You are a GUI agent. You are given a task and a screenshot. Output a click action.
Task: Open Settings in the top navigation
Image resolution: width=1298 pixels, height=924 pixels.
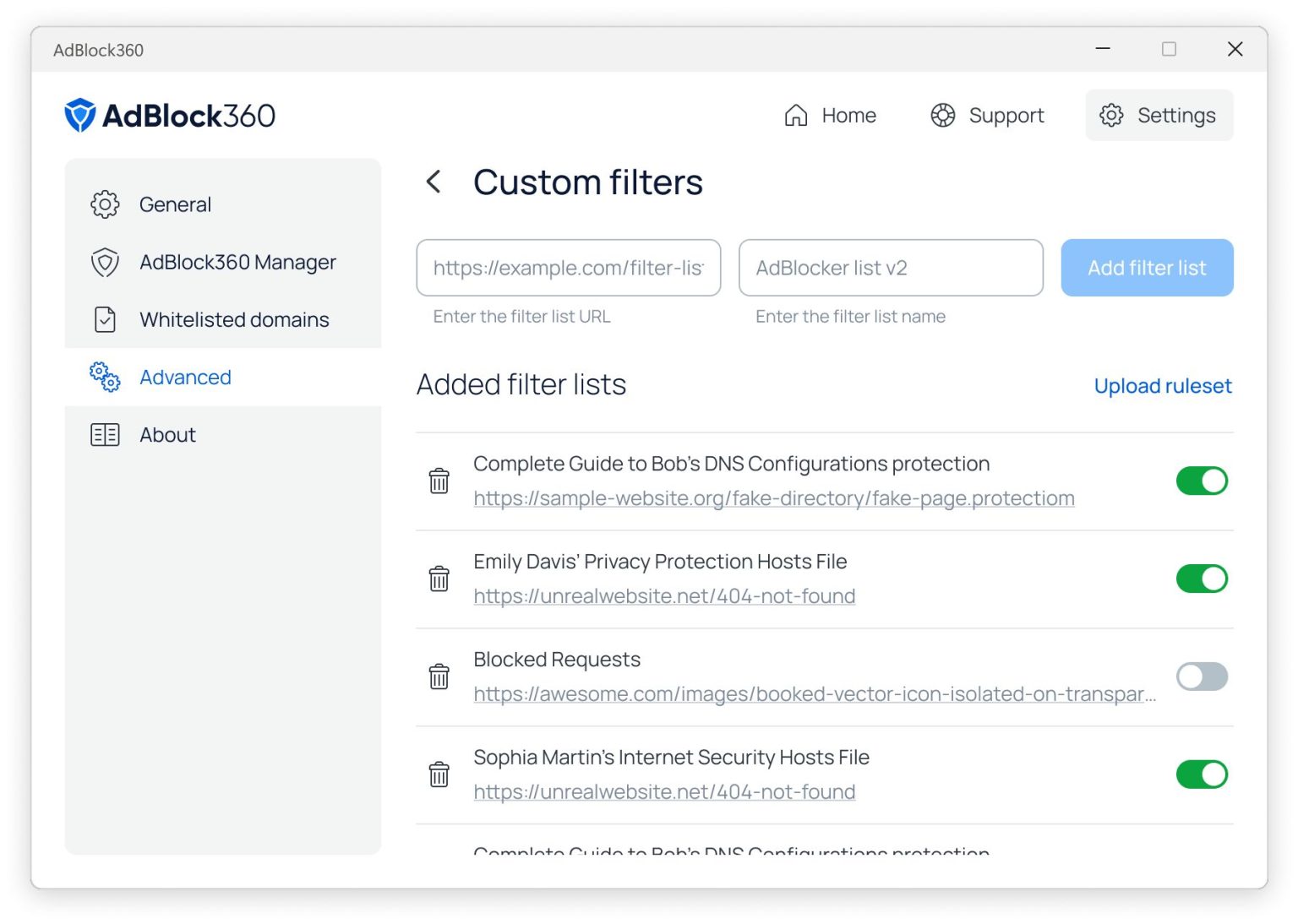[x=1159, y=115]
